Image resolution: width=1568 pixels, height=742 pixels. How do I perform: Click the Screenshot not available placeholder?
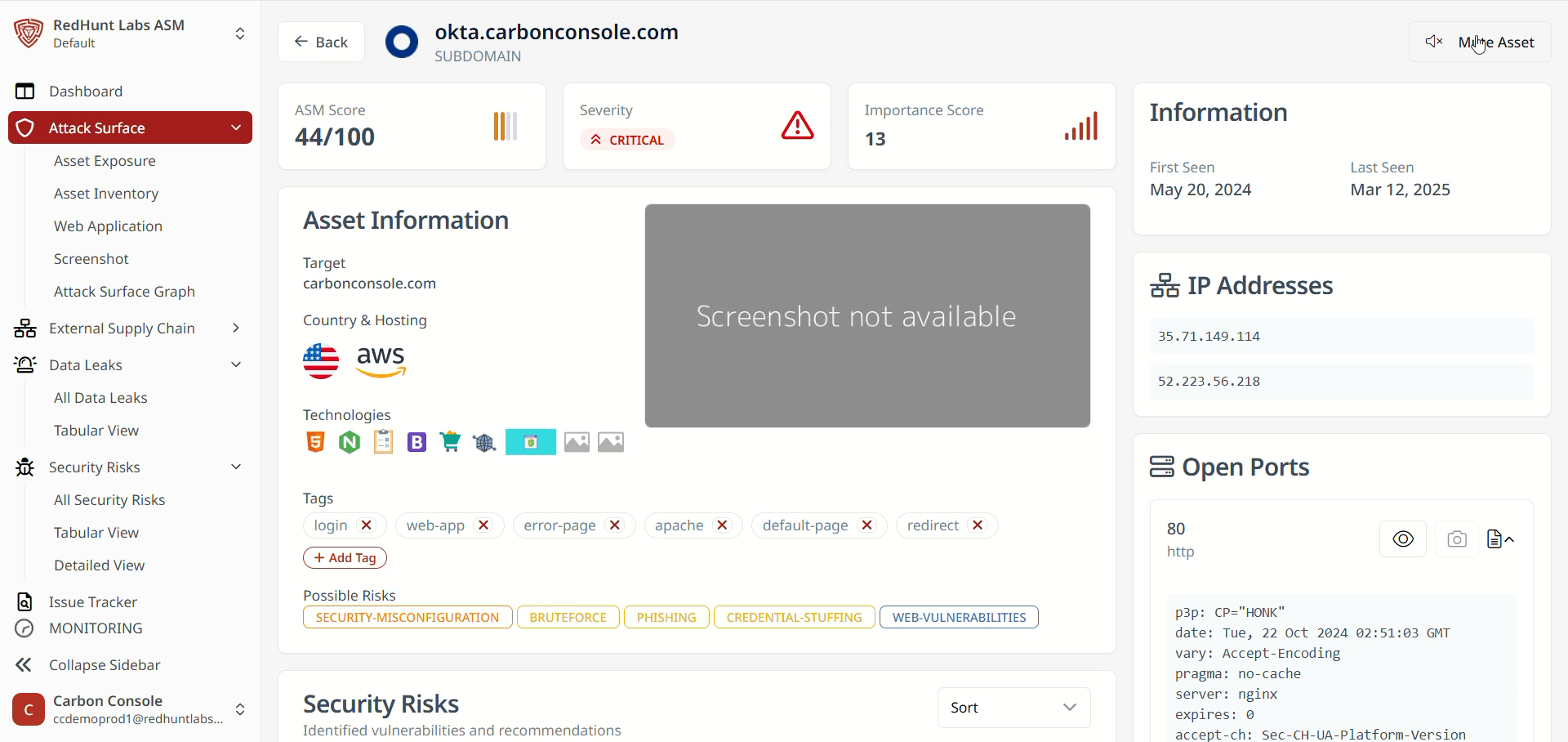pyautogui.click(x=867, y=315)
